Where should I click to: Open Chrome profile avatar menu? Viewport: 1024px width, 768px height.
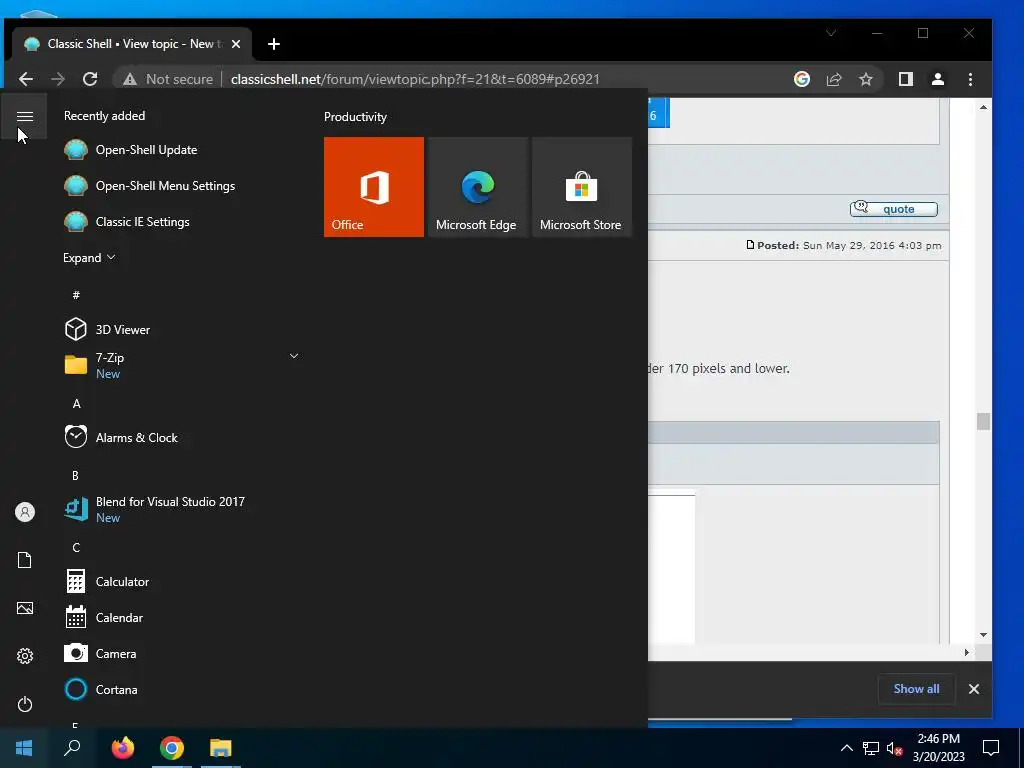(938, 79)
